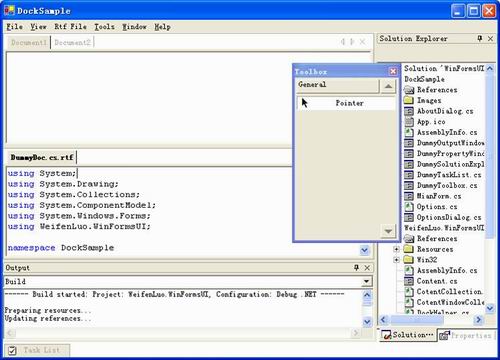Click the Content.cs file icon
This screenshot has width=500, height=360.
(x=409, y=281)
